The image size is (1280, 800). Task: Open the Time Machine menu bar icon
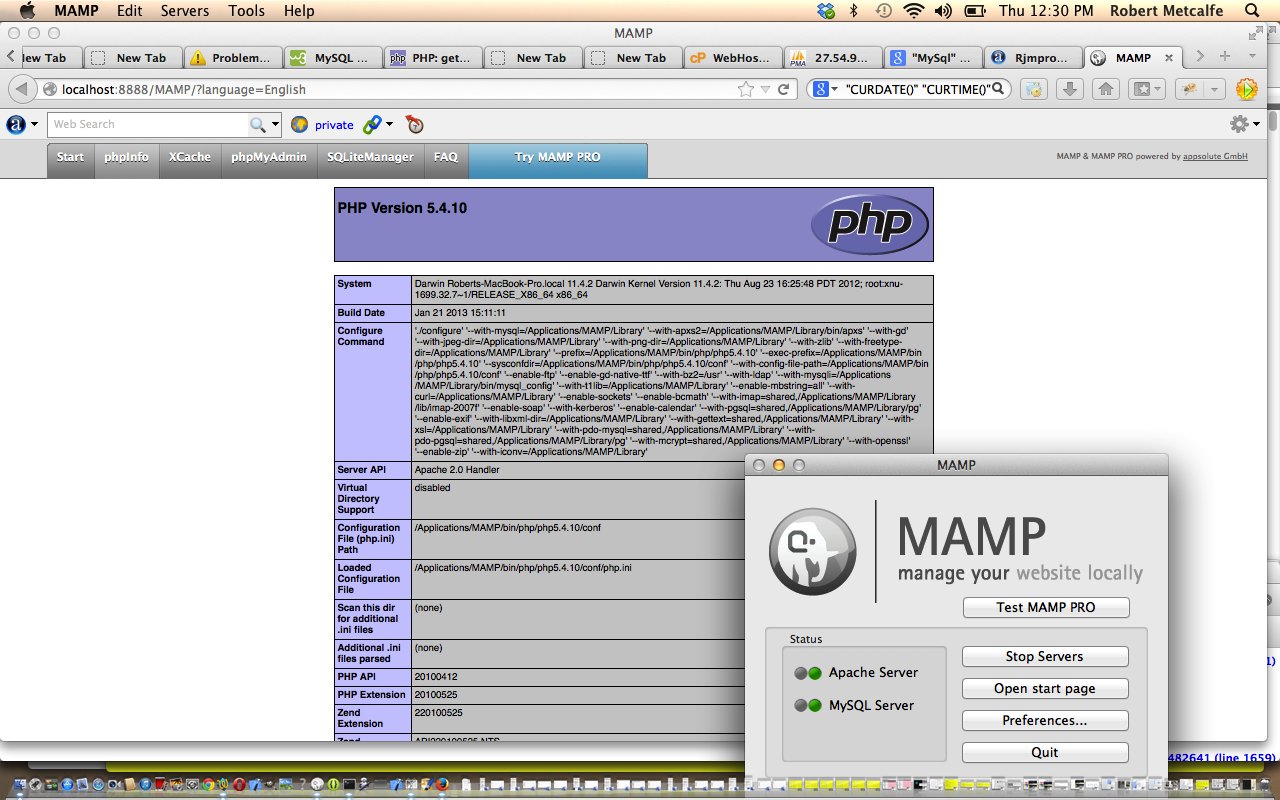[x=883, y=11]
